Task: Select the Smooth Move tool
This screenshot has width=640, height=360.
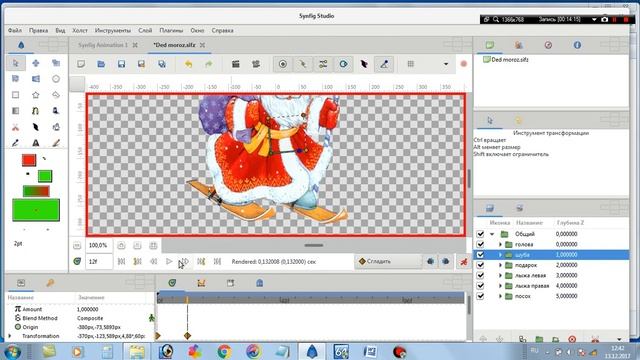Action: (36, 63)
